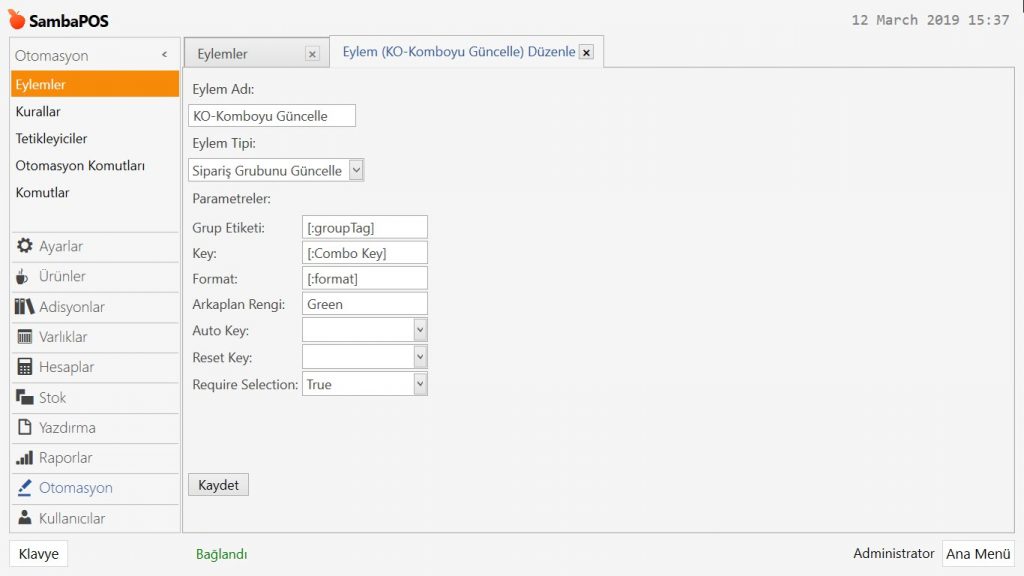Screen dimensions: 1024x576
Task: Click the Yazdırma document icon
Action: click(x=25, y=428)
